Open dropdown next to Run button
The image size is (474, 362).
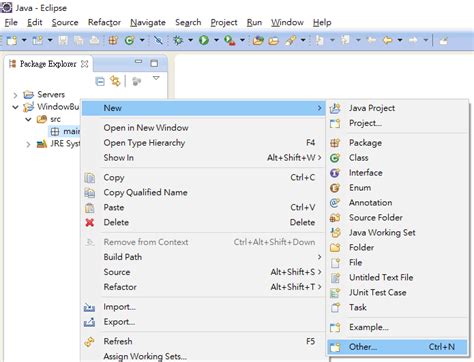point(216,41)
